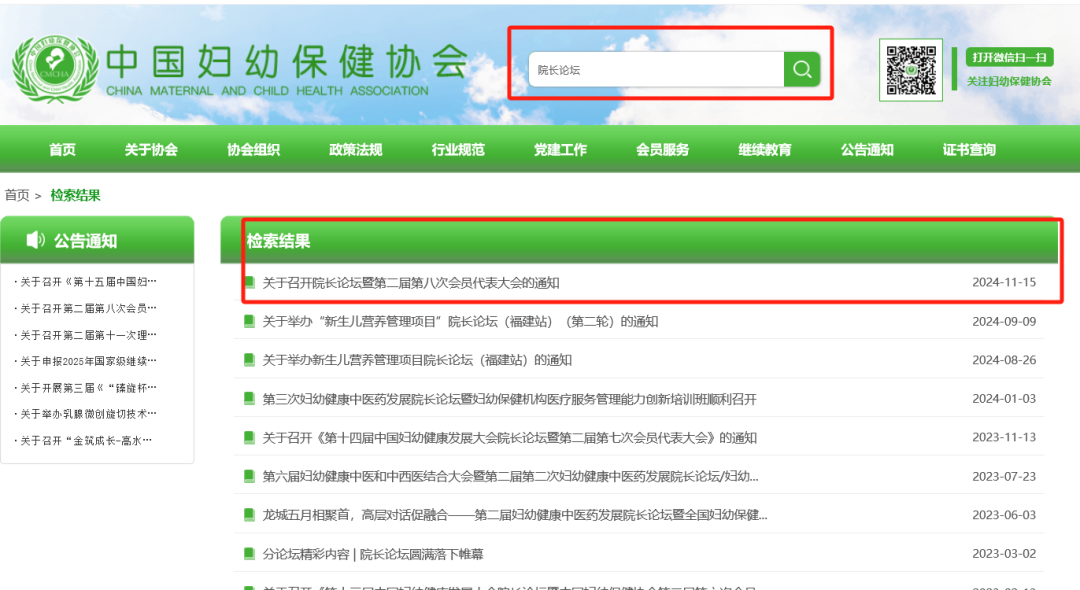Viewport: 1080px width, 590px height.
Task: Navigate to 继续教育 in the menu
Action: pyautogui.click(x=765, y=150)
